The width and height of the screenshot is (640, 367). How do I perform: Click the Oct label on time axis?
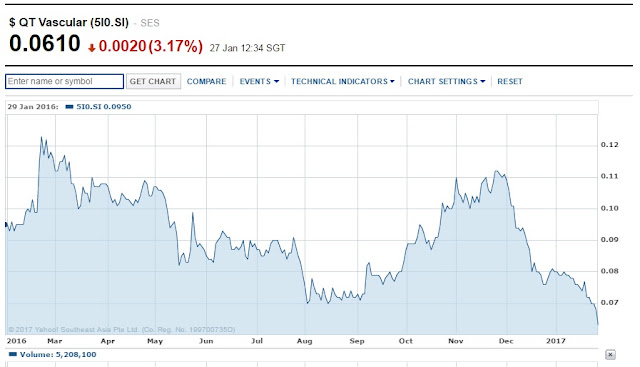point(406,341)
